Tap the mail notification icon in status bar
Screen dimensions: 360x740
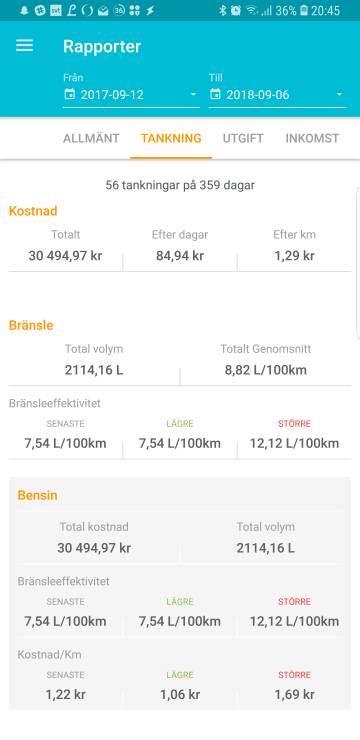[x=103, y=11]
